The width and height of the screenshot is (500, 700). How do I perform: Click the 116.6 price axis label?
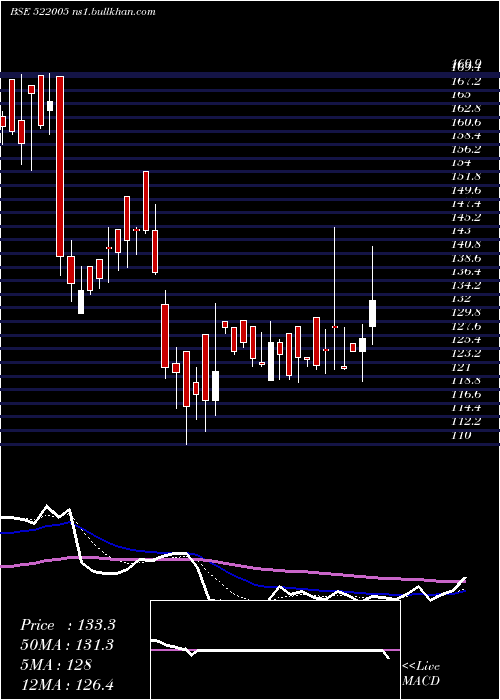[467, 394]
